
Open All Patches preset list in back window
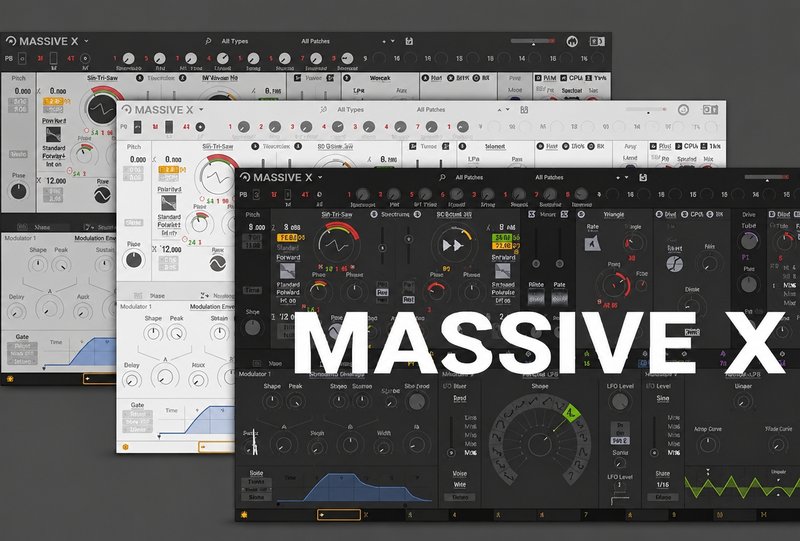[x=315, y=41]
